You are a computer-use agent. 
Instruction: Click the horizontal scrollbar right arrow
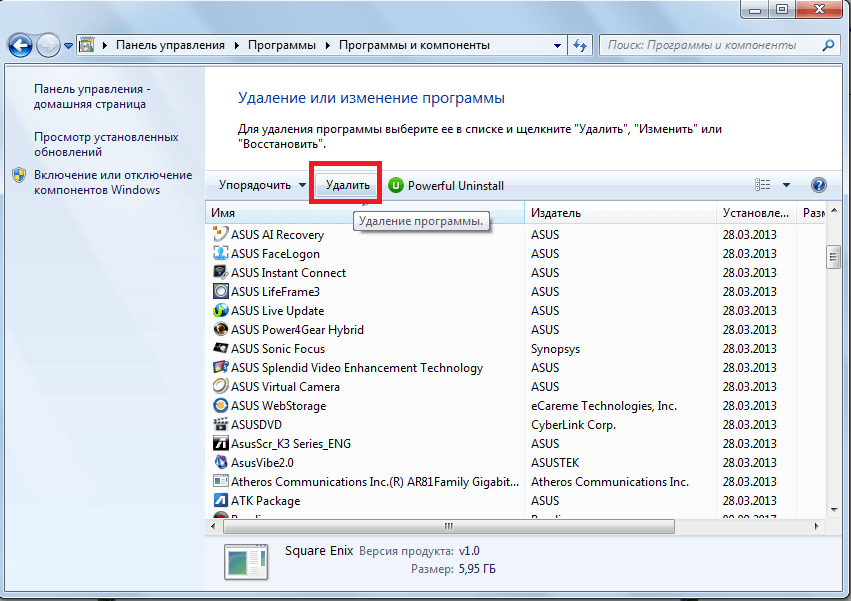[x=816, y=526]
